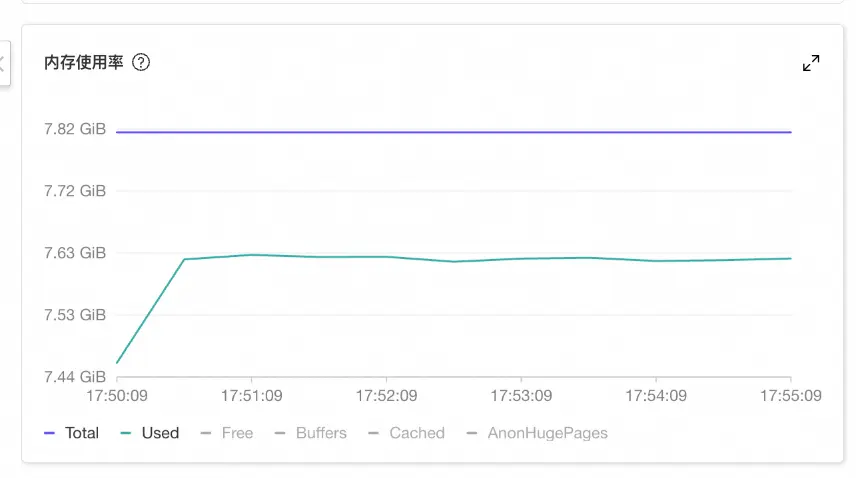The height and width of the screenshot is (478, 856).
Task: Enable the Cached series legend label
Action: tap(417, 433)
